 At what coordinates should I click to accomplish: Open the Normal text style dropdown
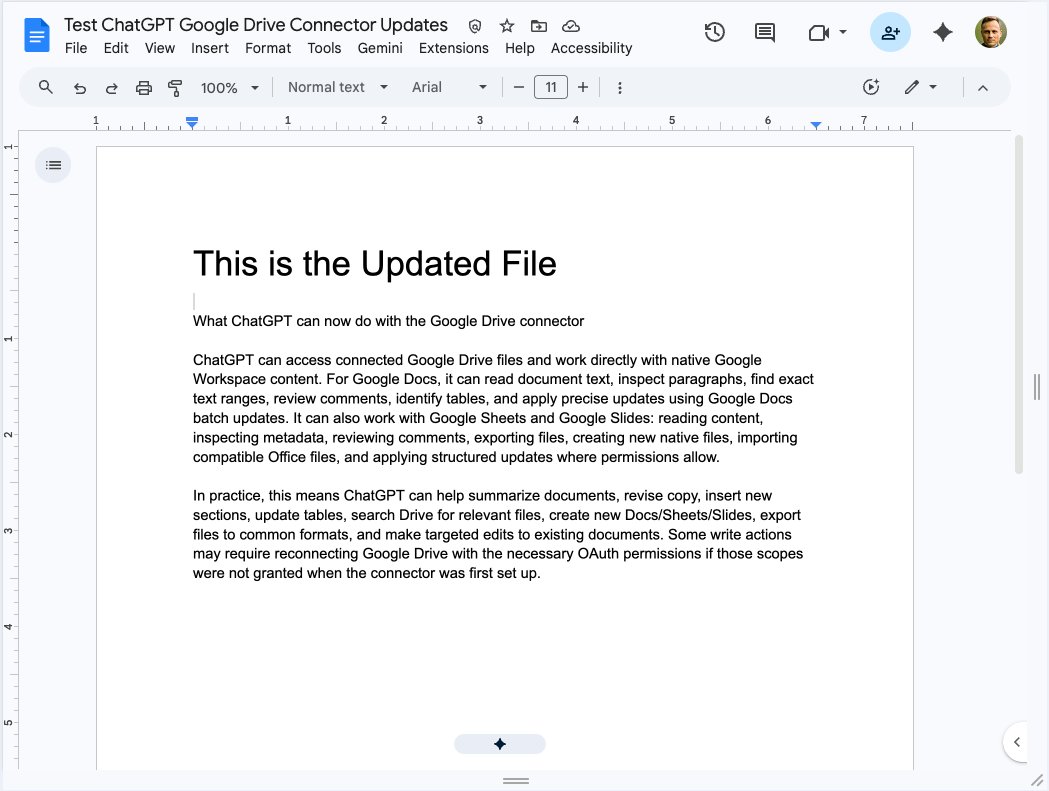(x=338, y=87)
